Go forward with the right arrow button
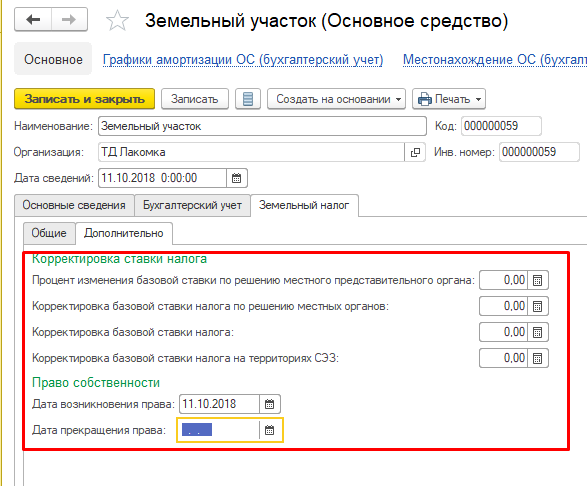Viewport: 587px width, 486px height. point(69,19)
